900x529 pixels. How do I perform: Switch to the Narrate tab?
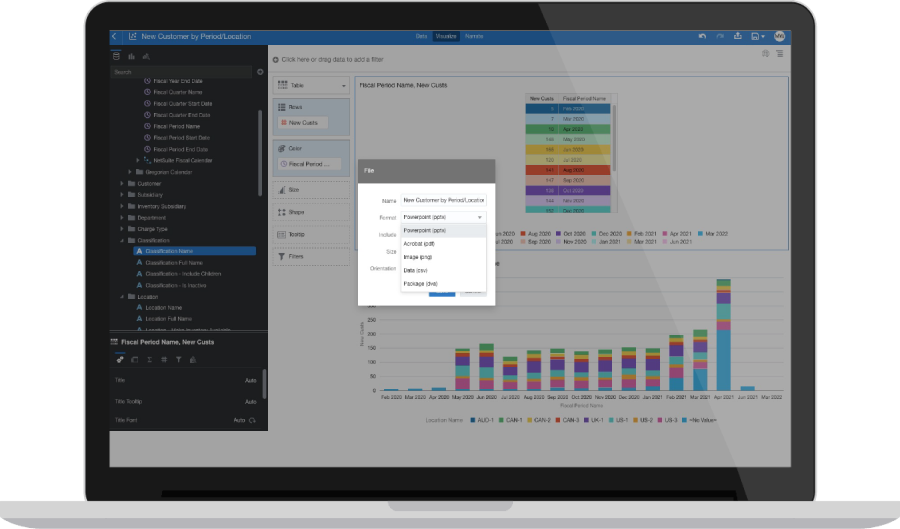tap(474, 36)
